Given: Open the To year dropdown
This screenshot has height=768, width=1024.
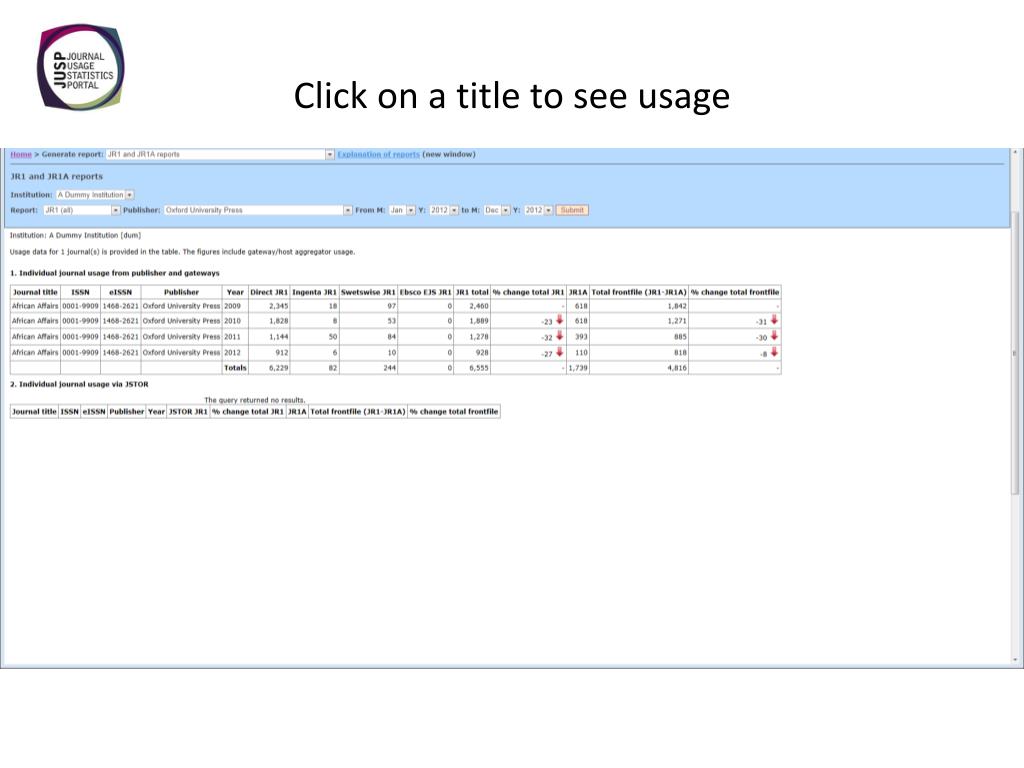Looking at the screenshot, I should point(539,210).
